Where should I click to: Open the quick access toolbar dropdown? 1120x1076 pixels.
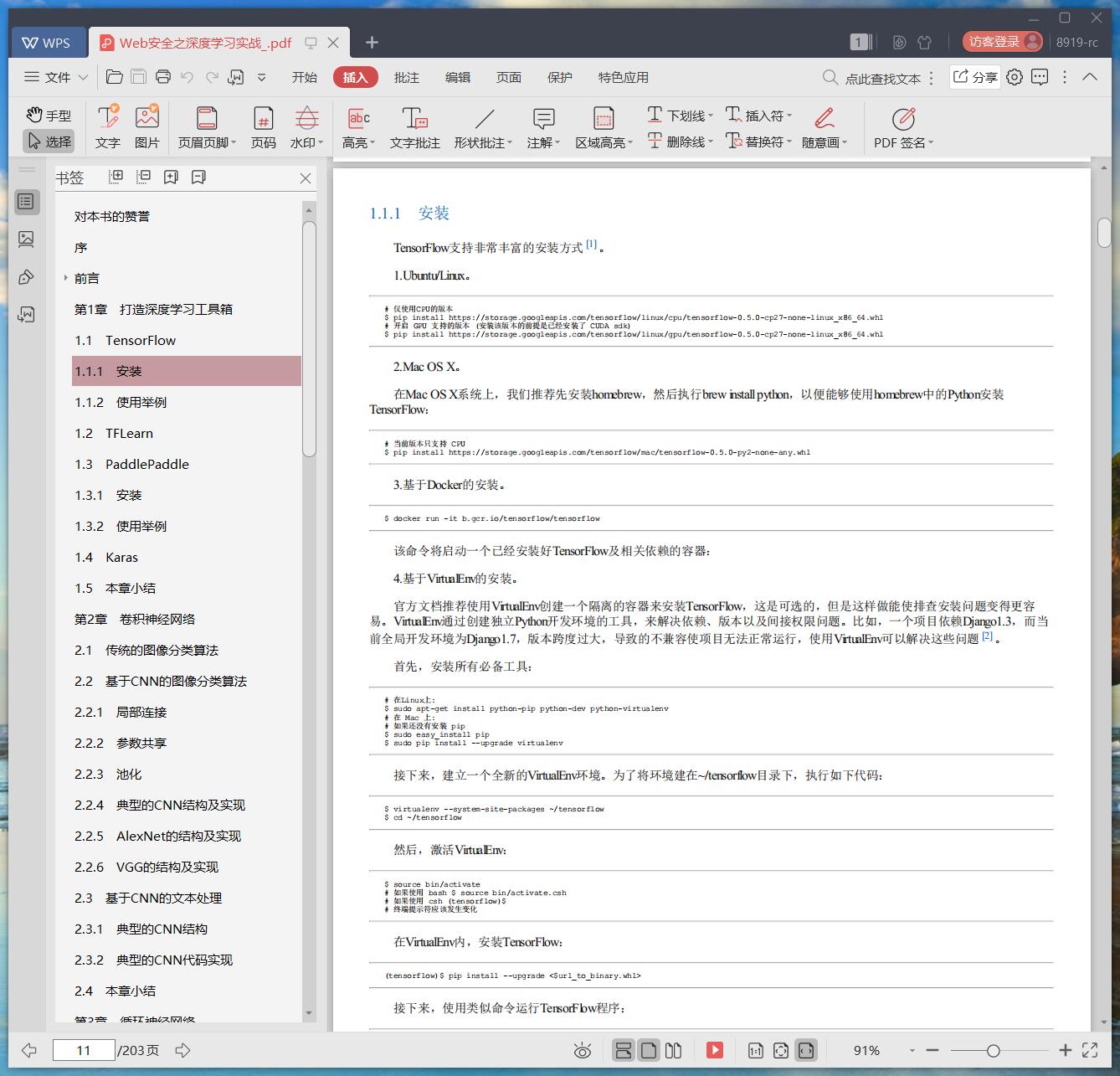[261, 77]
